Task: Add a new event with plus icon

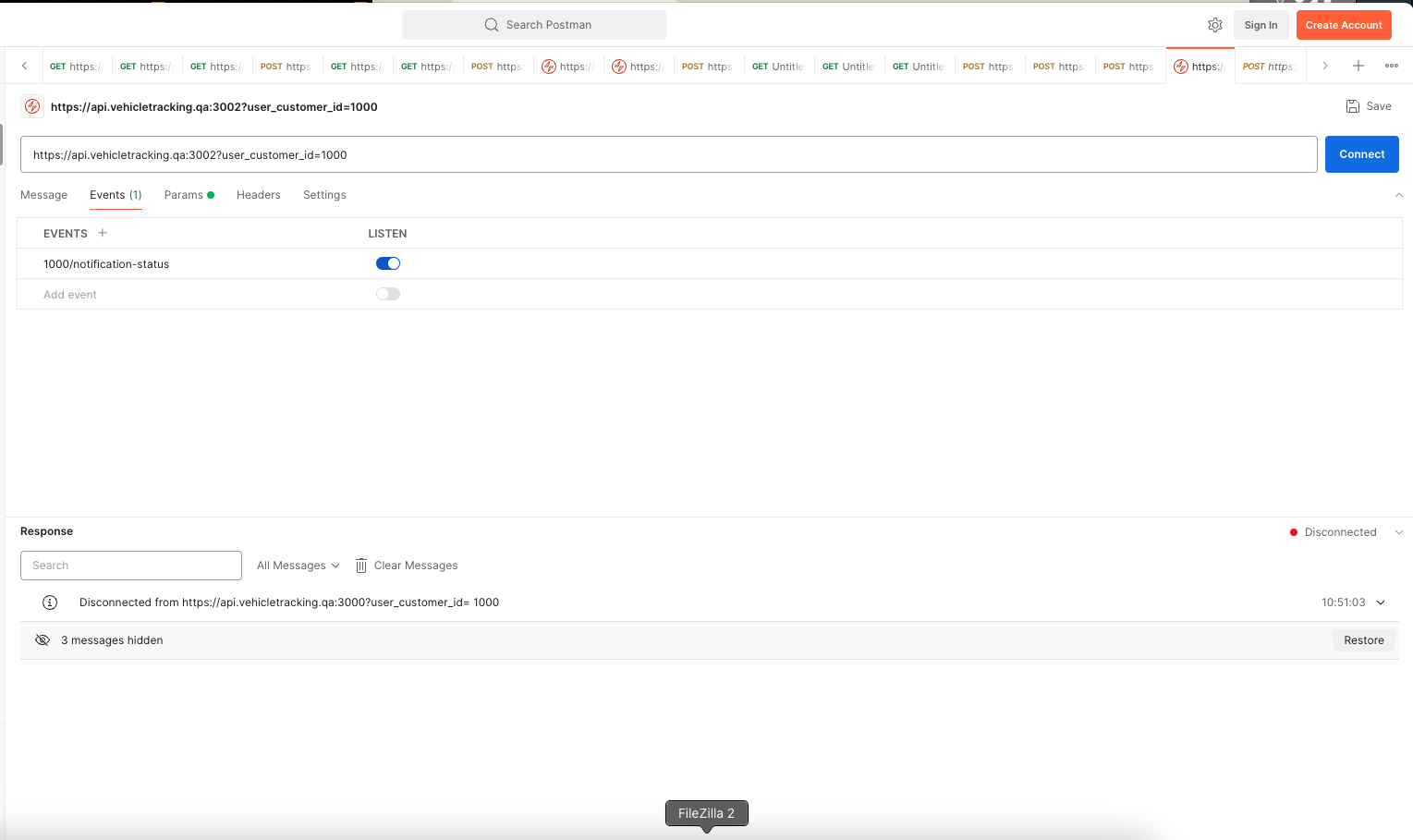Action: click(103, 233)
